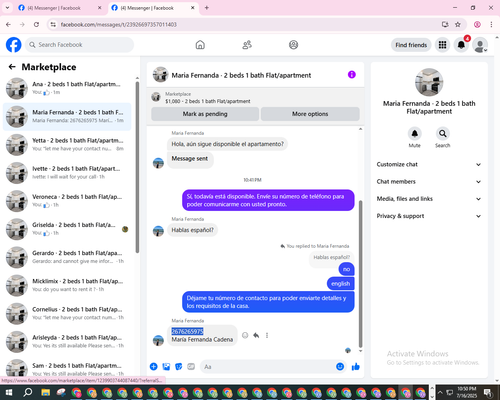React to the 2676265975 message
The height and width of the screenshot is (400, 500).
coord(245,335)
